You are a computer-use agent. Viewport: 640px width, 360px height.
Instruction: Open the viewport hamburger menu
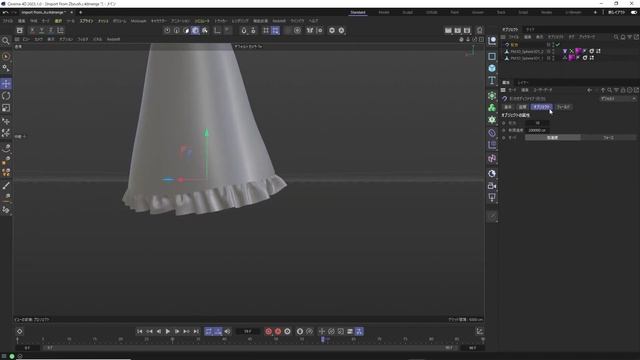pos(17,40)
